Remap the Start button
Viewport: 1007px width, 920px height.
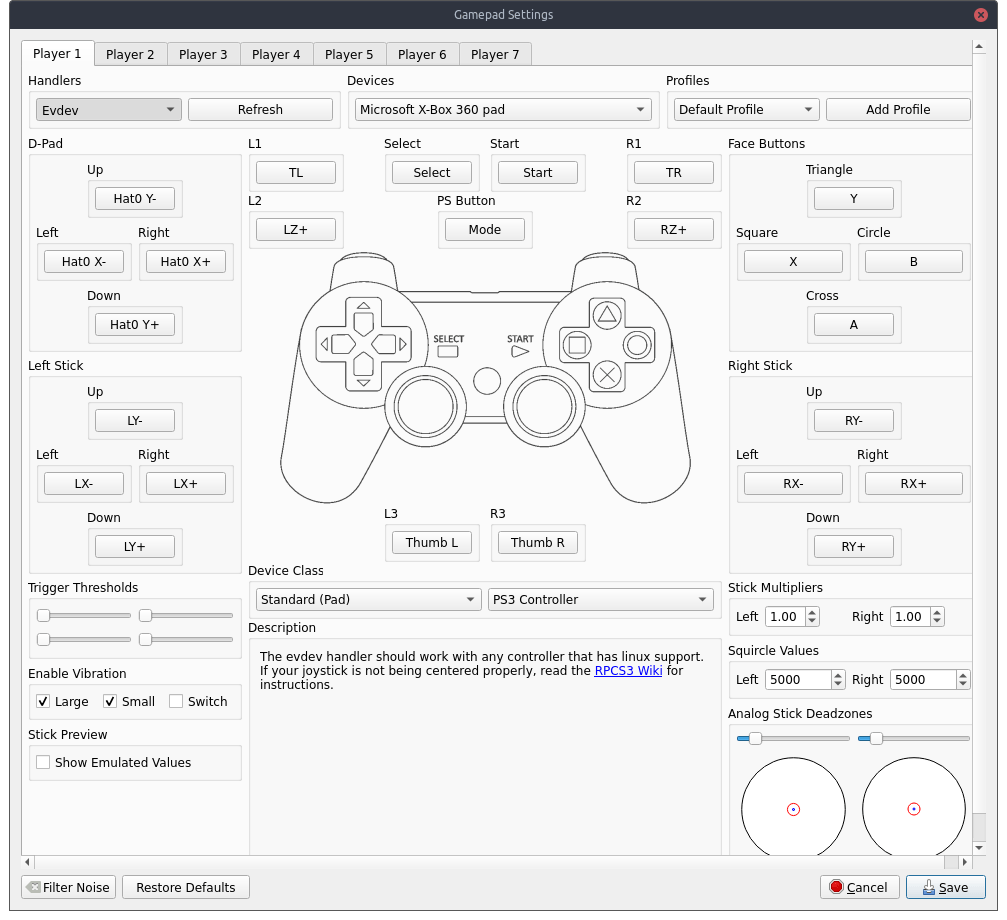[538, 172]
